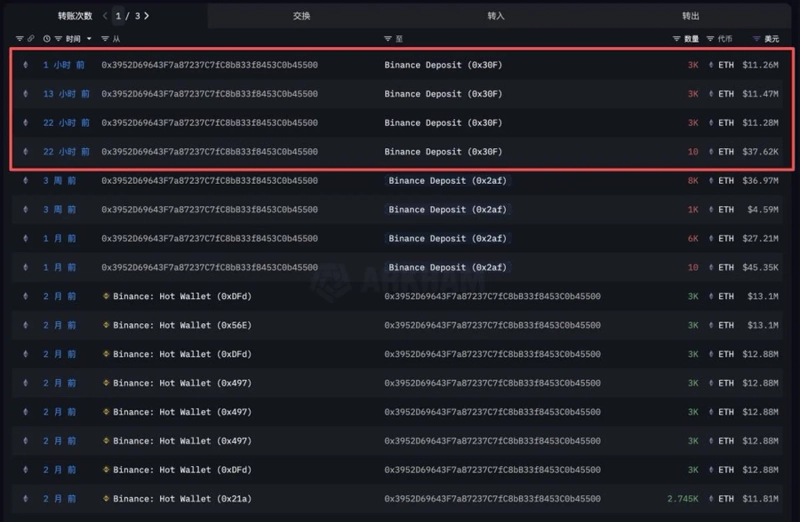The image size is (800, 522).
Task: Open the 转出 tab
Action: [690, 16]
